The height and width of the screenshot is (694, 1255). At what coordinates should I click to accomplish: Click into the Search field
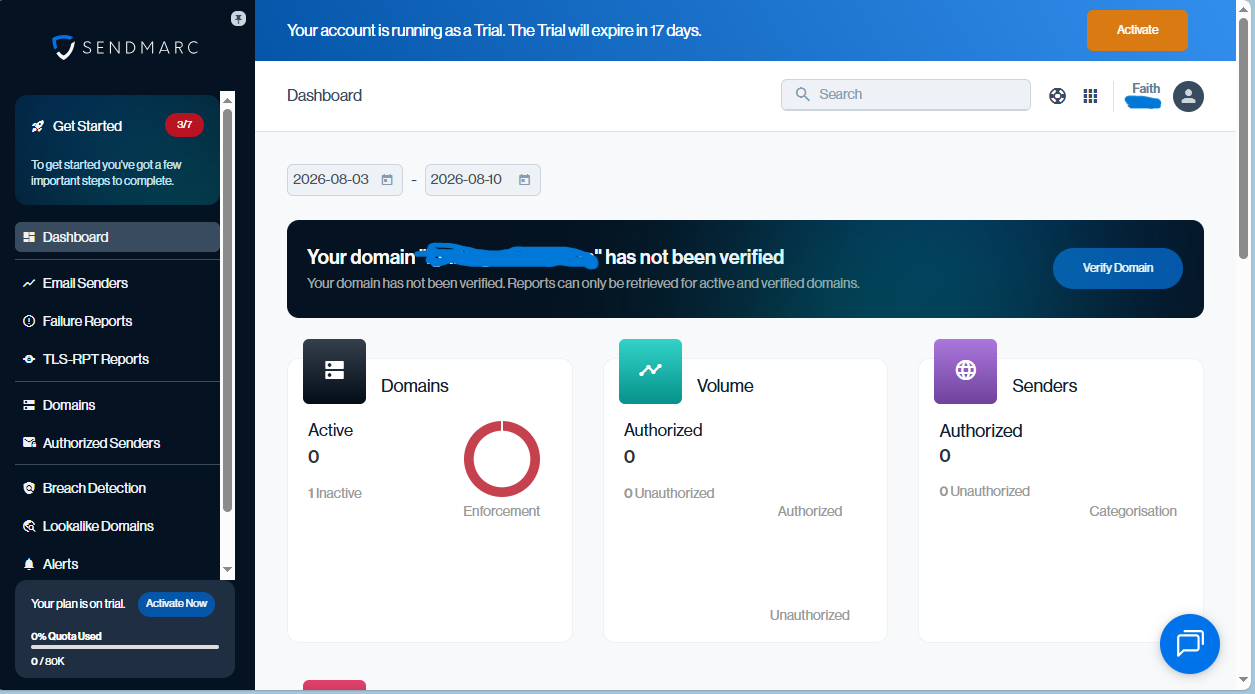[x=906, y=95]
